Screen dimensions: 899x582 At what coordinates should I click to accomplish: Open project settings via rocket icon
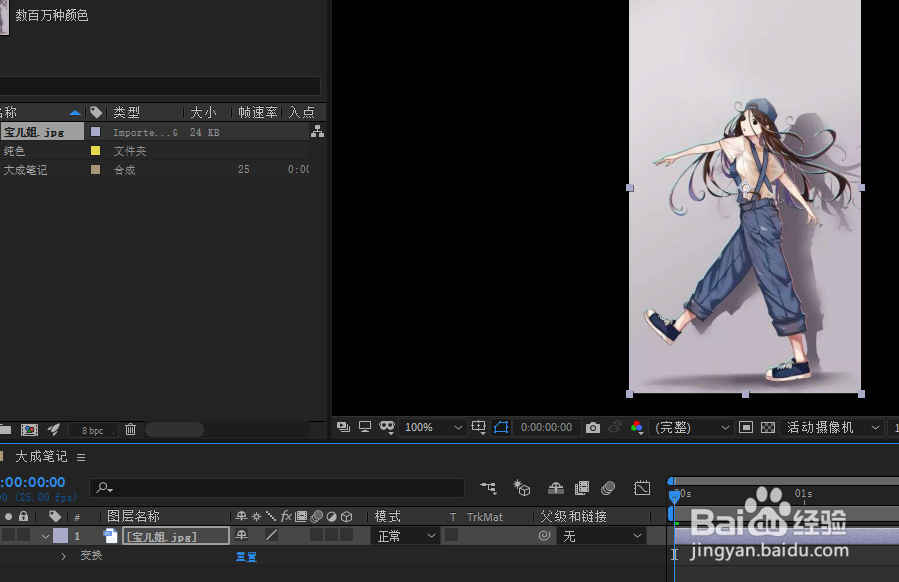click(54, 429)
